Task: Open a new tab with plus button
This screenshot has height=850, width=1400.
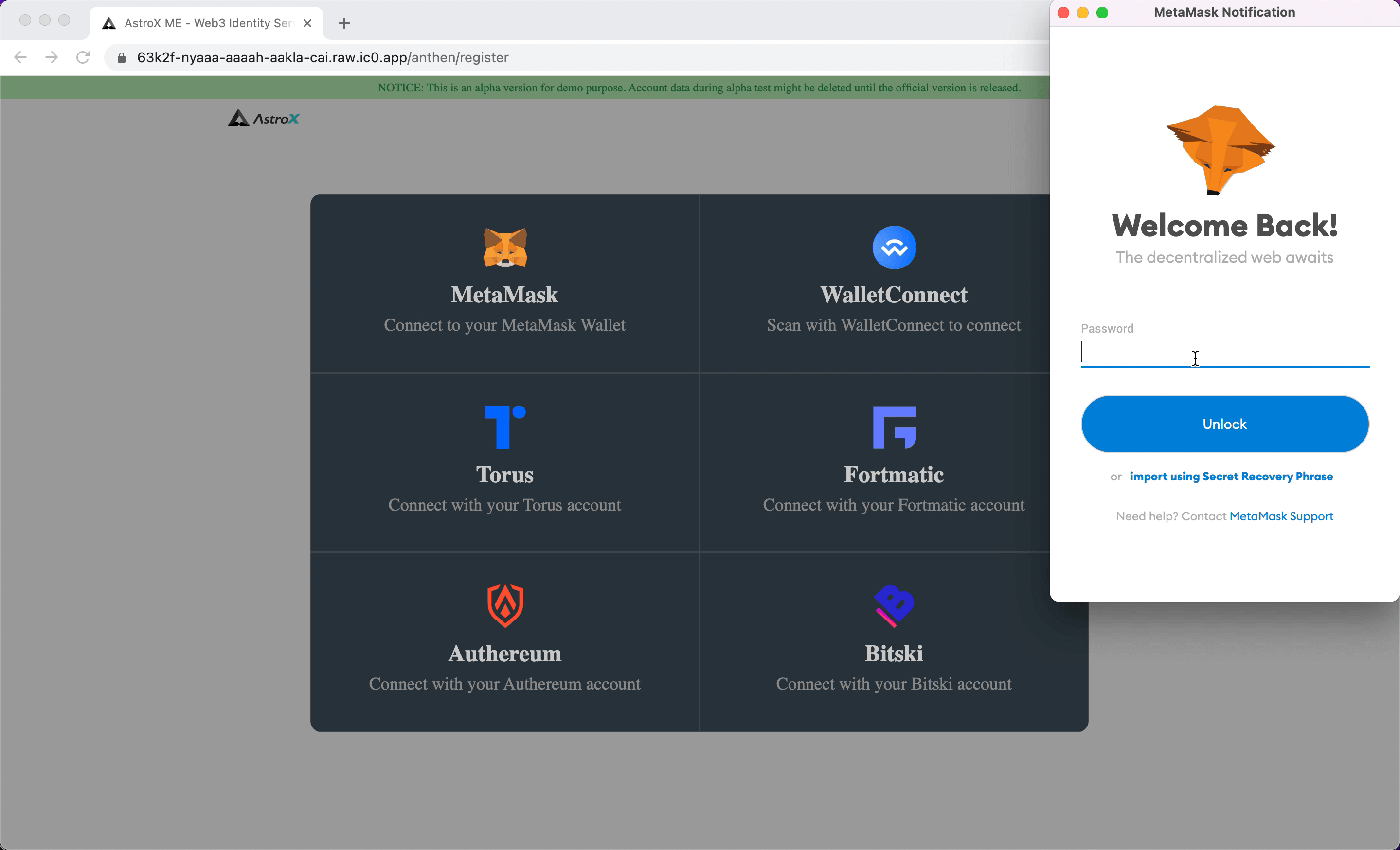Action: (344, 23)
